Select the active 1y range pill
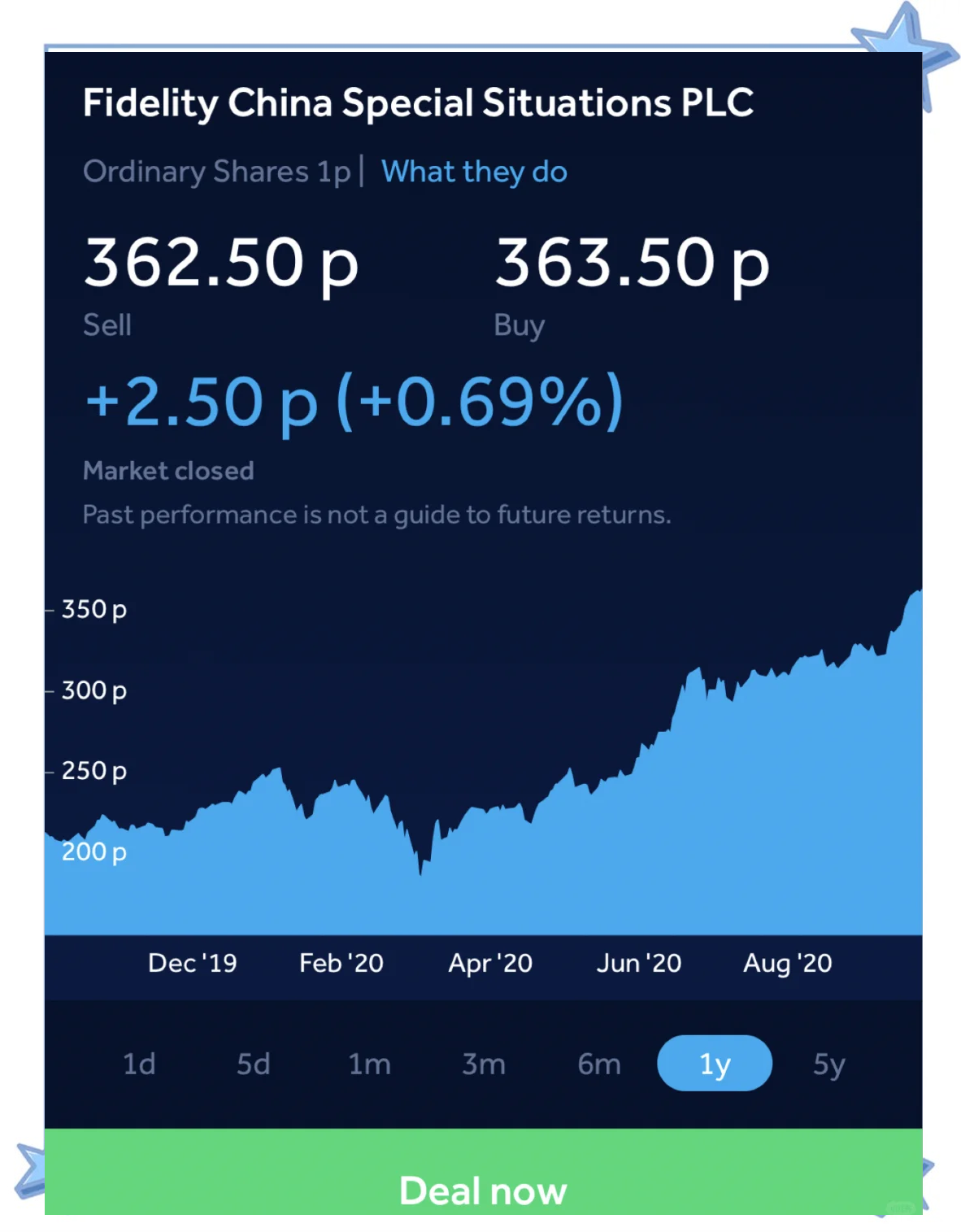The height and width of the screenshot is (1232, 961). (715, 1064)
